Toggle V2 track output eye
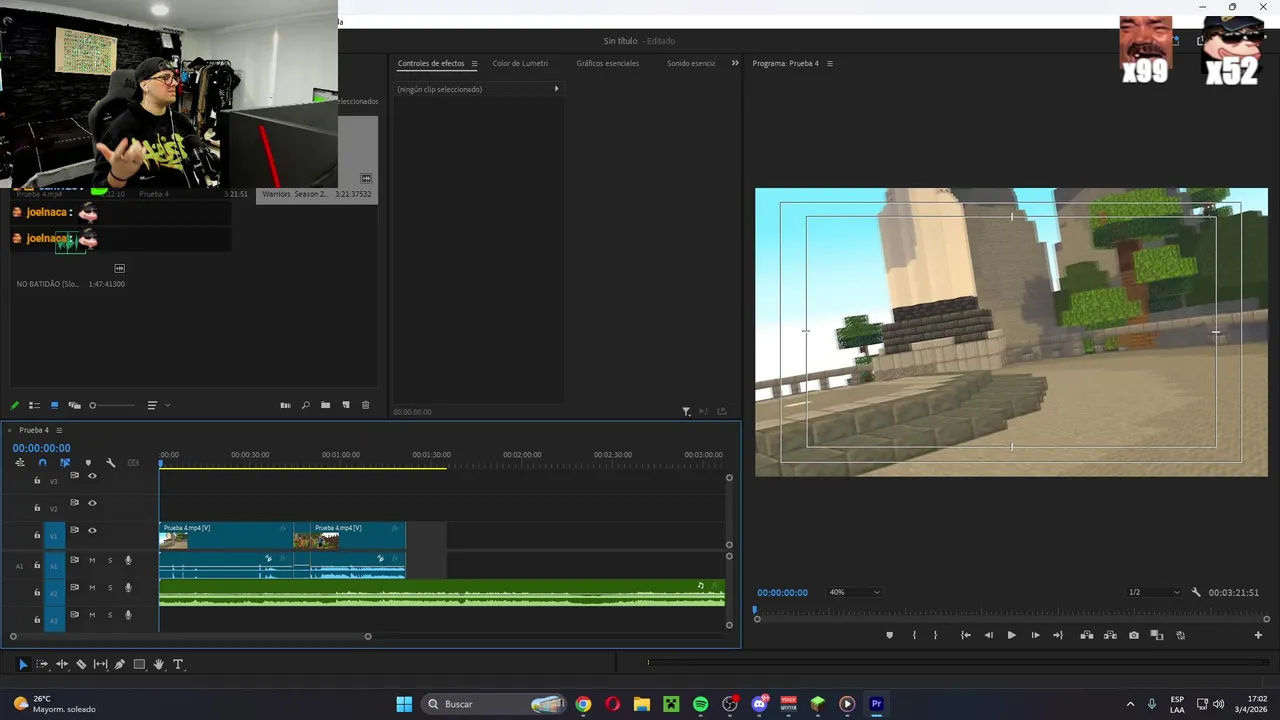The height and width of the screenshot is (720, 1280). coord(92,503)
